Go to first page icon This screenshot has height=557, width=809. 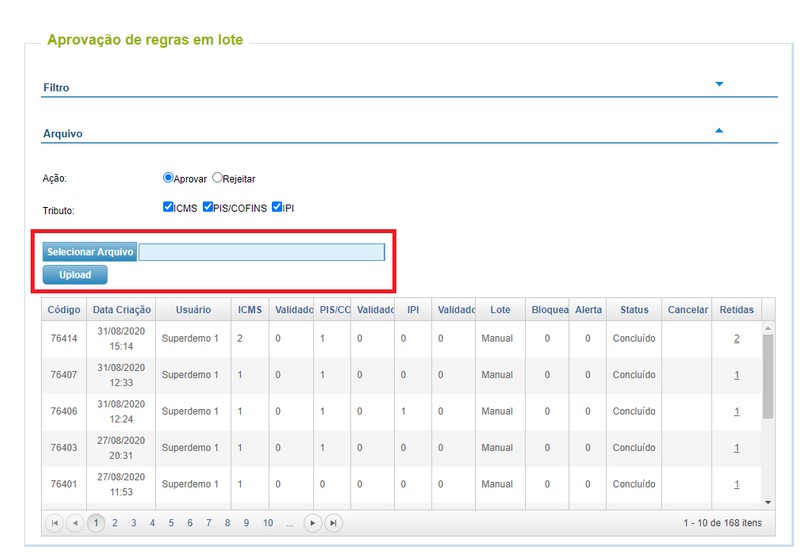coord(55,523)
